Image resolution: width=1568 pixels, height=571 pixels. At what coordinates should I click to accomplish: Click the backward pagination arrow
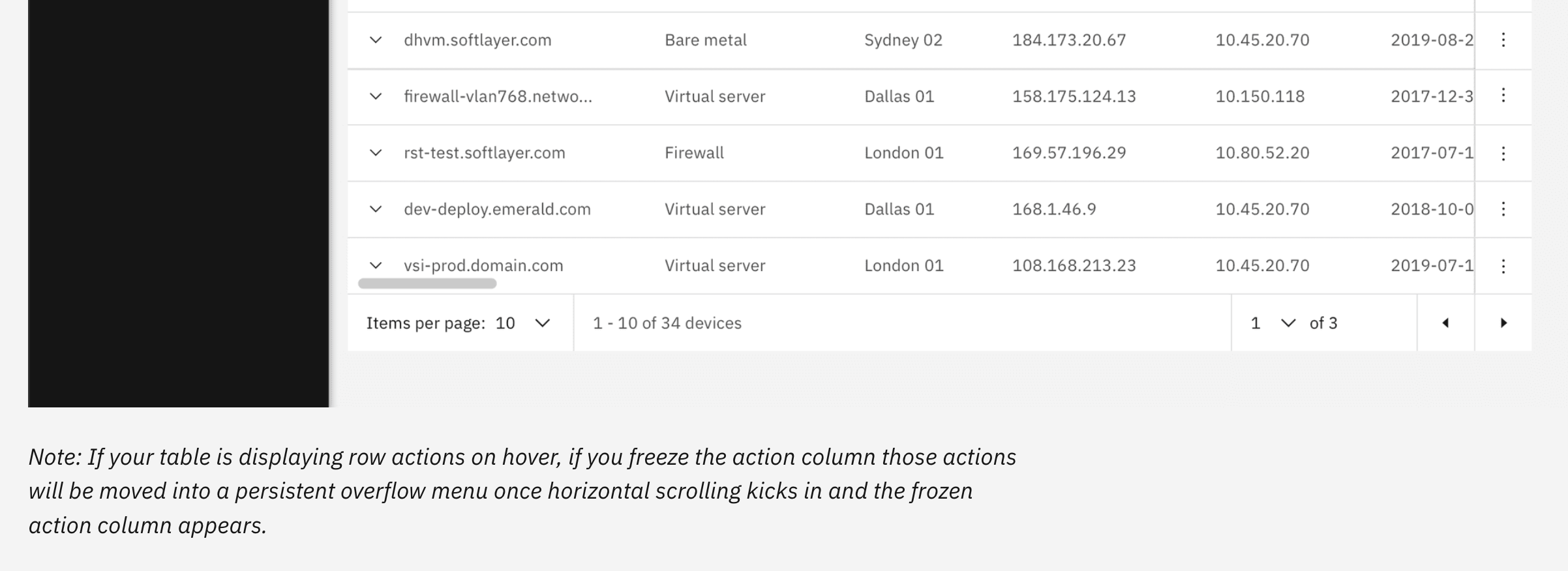click(x=1445, y=323)
